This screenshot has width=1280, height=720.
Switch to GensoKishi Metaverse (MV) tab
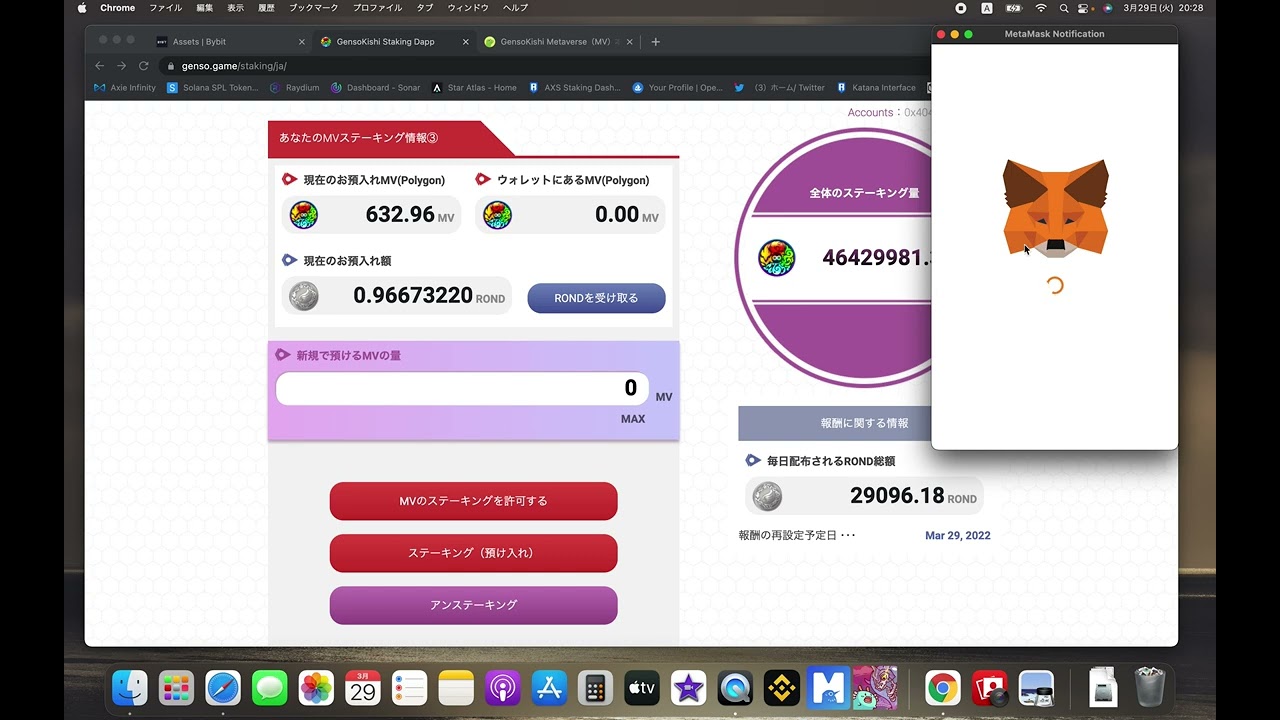tap(556, 42)
